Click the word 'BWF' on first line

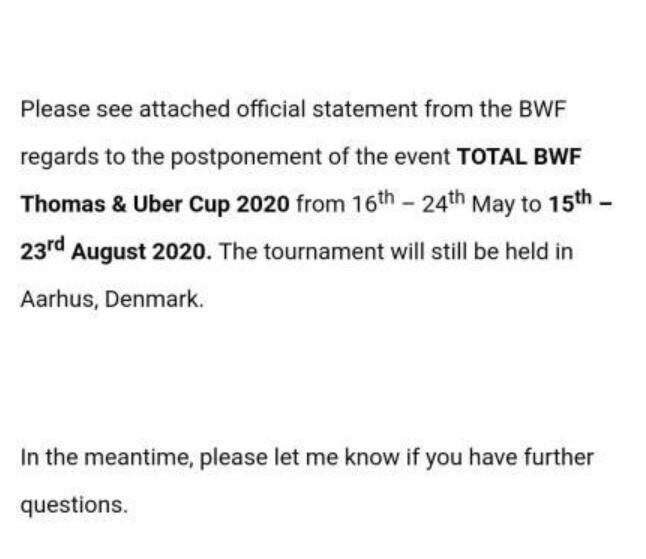pyautogui.click(x=543, y=110)
